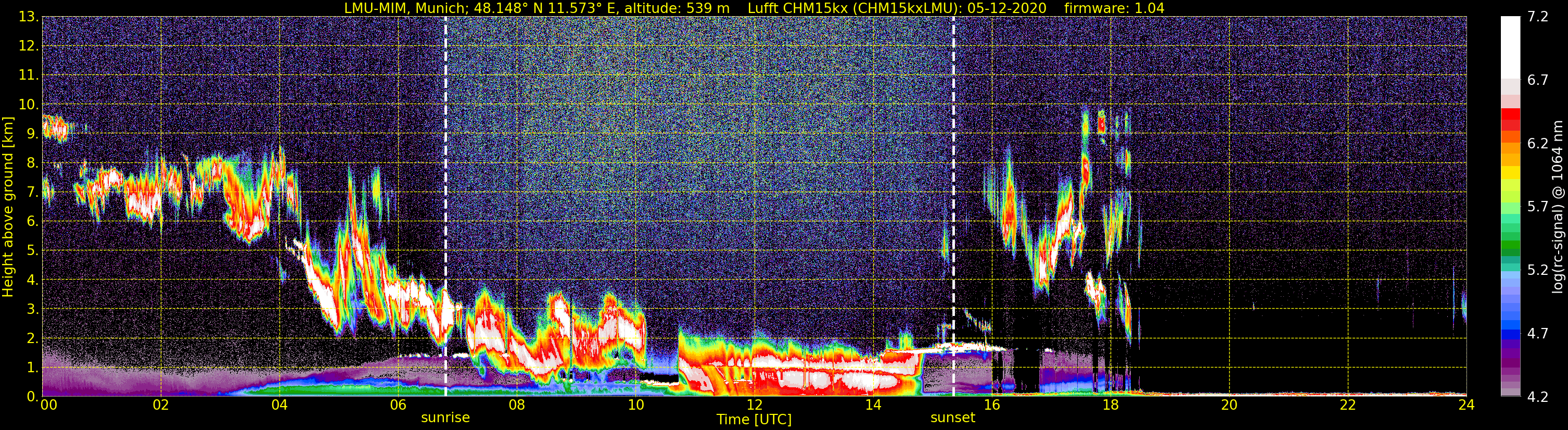1568x430 pixels.
Task: Click the y-axis tick label '6.'
Action: coord(32,222)
